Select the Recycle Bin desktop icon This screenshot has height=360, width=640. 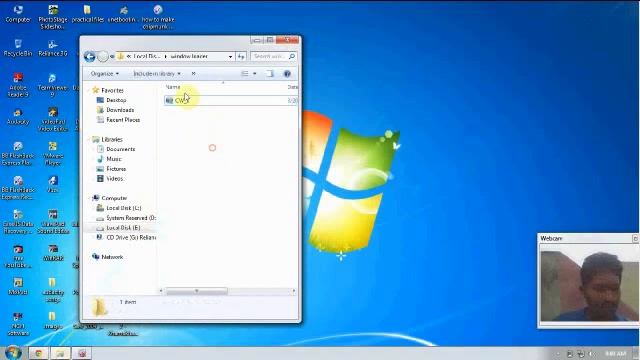click(x=18, y=48)
